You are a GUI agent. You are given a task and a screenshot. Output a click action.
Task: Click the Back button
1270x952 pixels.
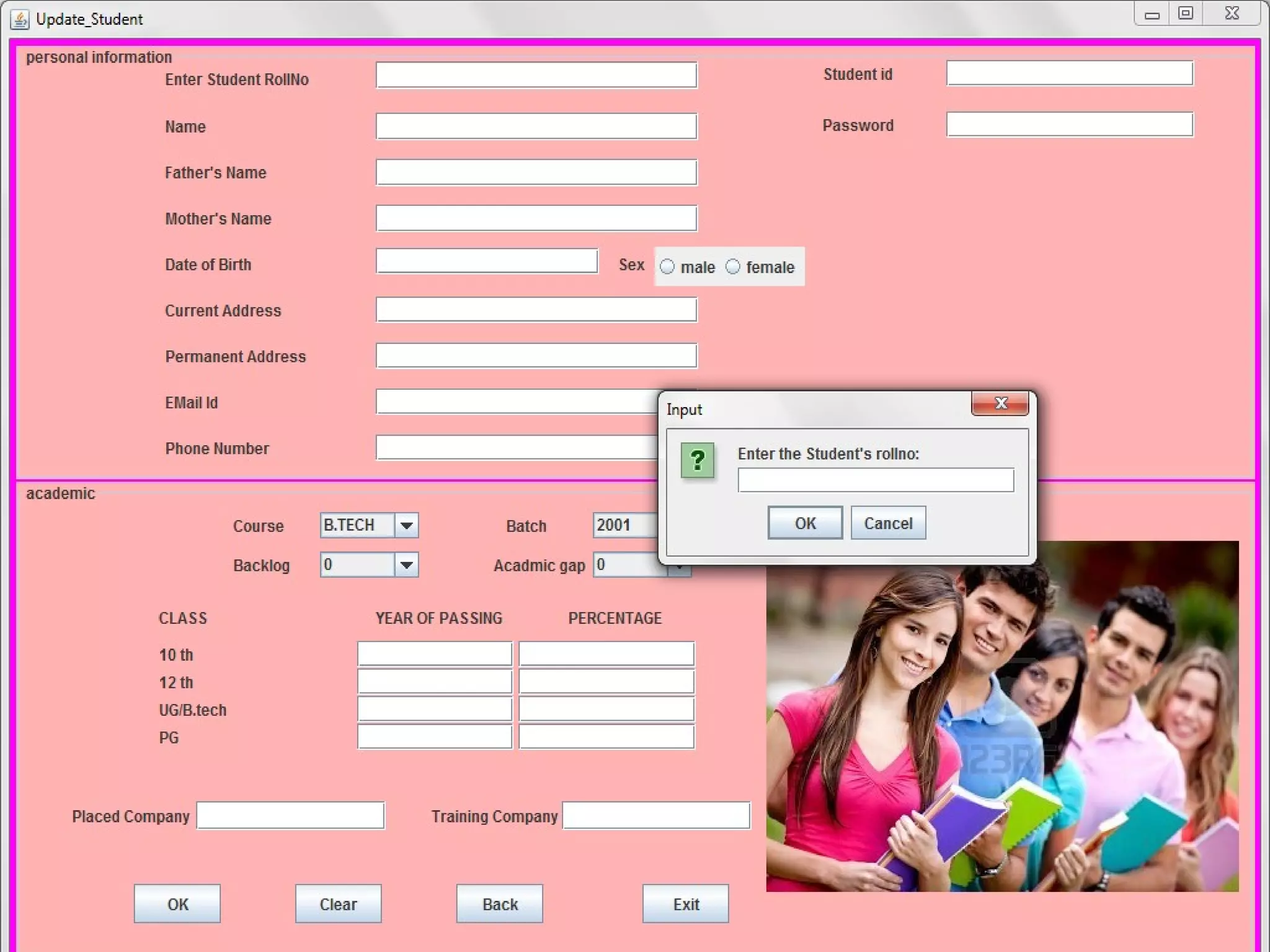pos(499,904)
